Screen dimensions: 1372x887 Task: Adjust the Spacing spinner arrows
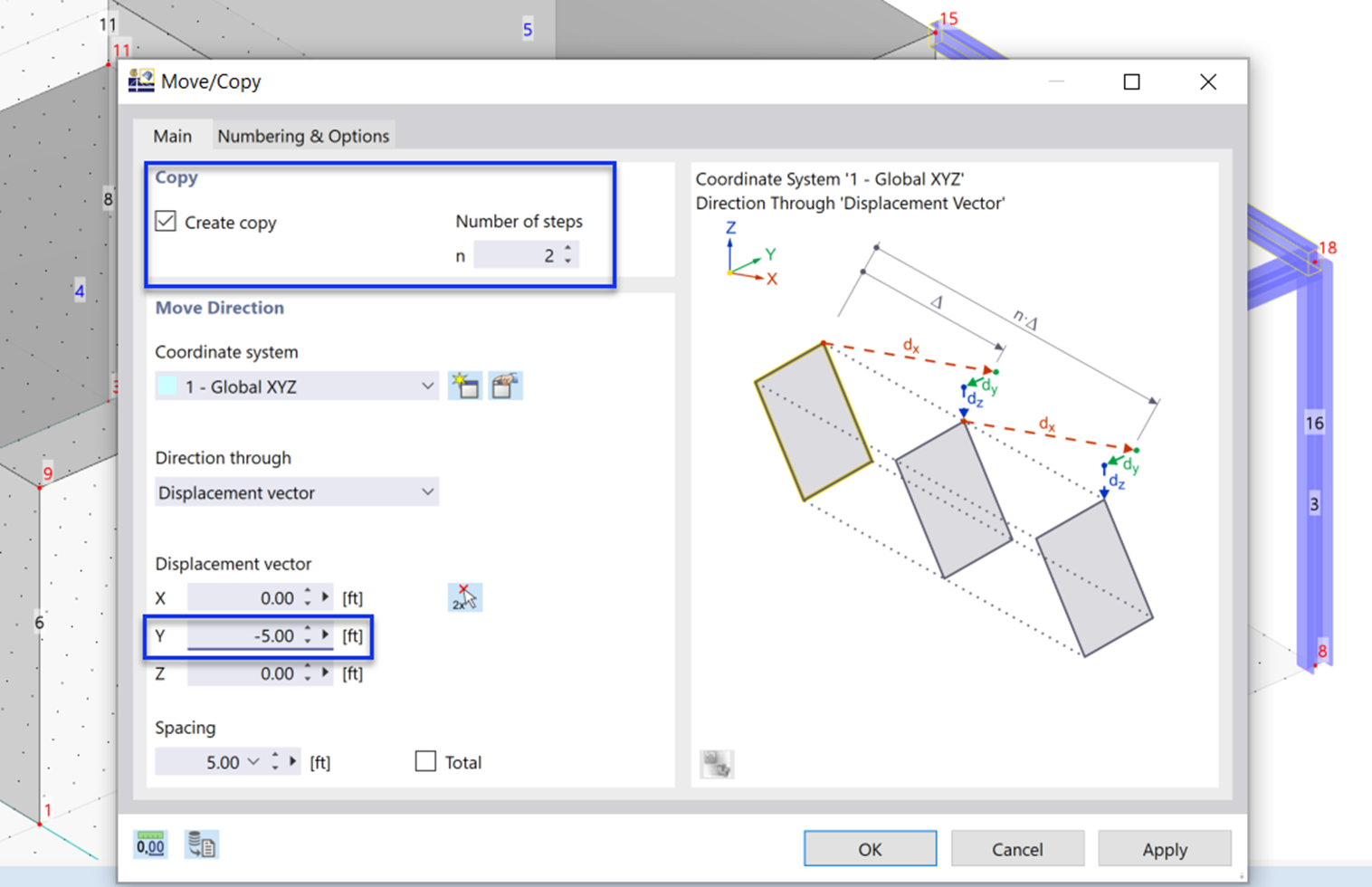(275, 762)
